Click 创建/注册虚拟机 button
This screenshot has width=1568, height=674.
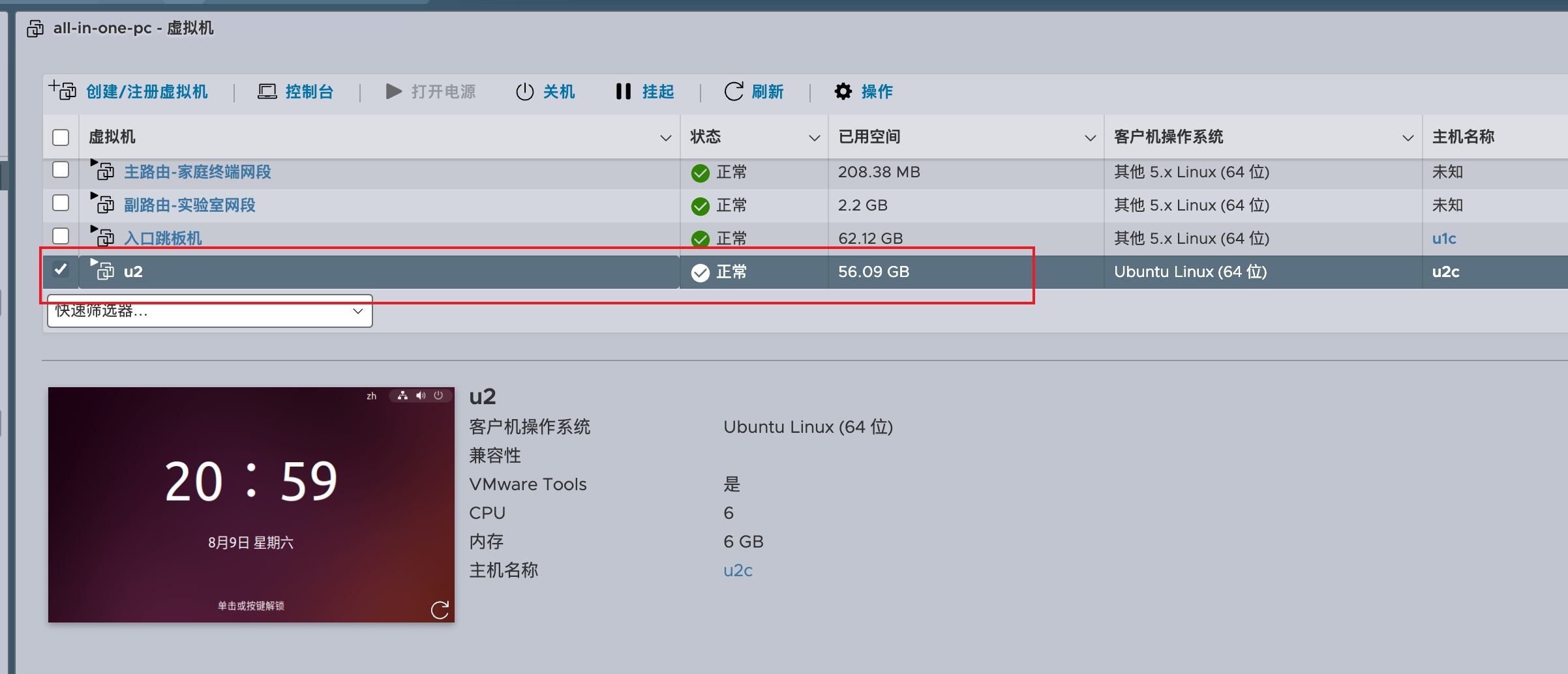click(128, 91)
